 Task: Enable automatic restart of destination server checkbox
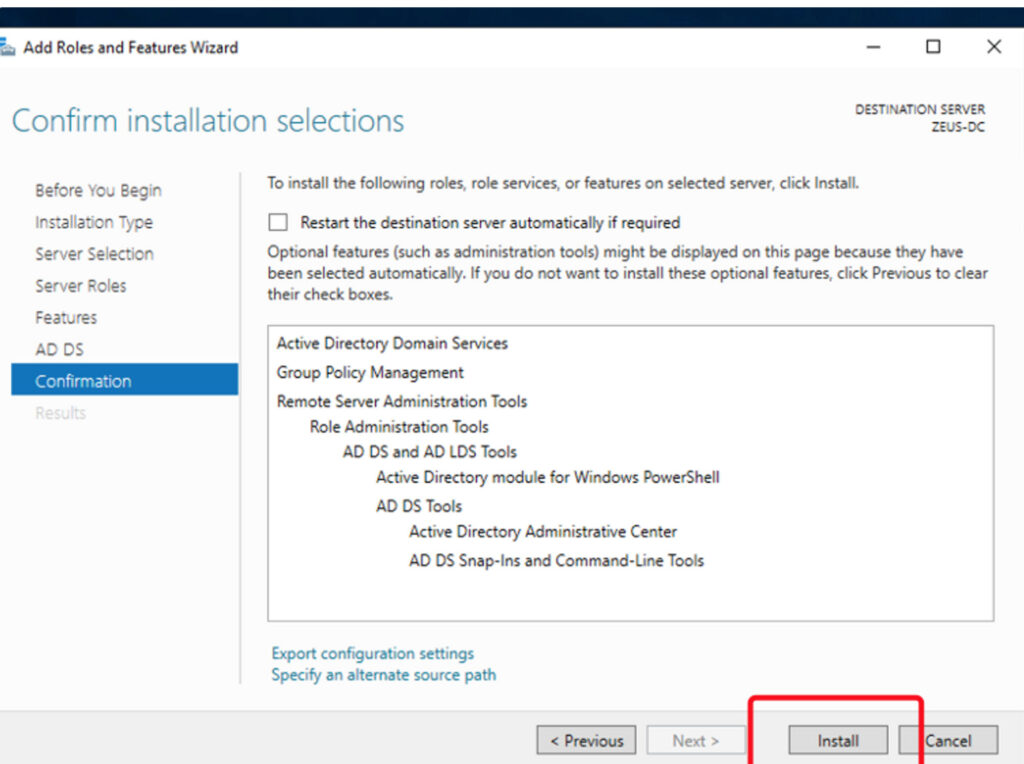(278, 223)
